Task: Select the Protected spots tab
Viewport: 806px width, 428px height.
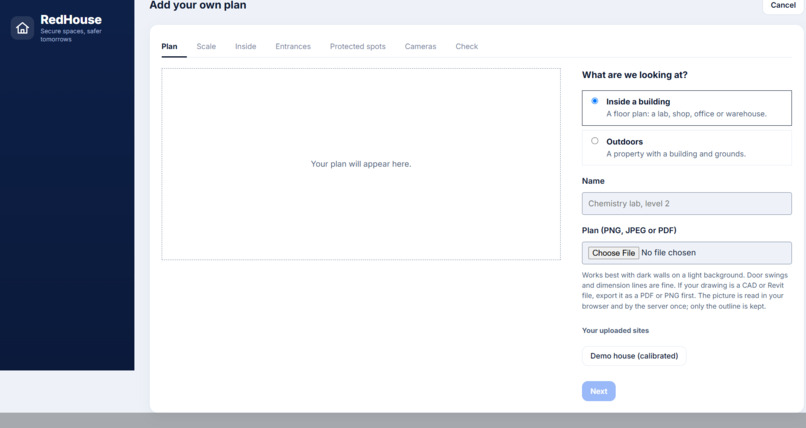Action: tap(358, 46)
